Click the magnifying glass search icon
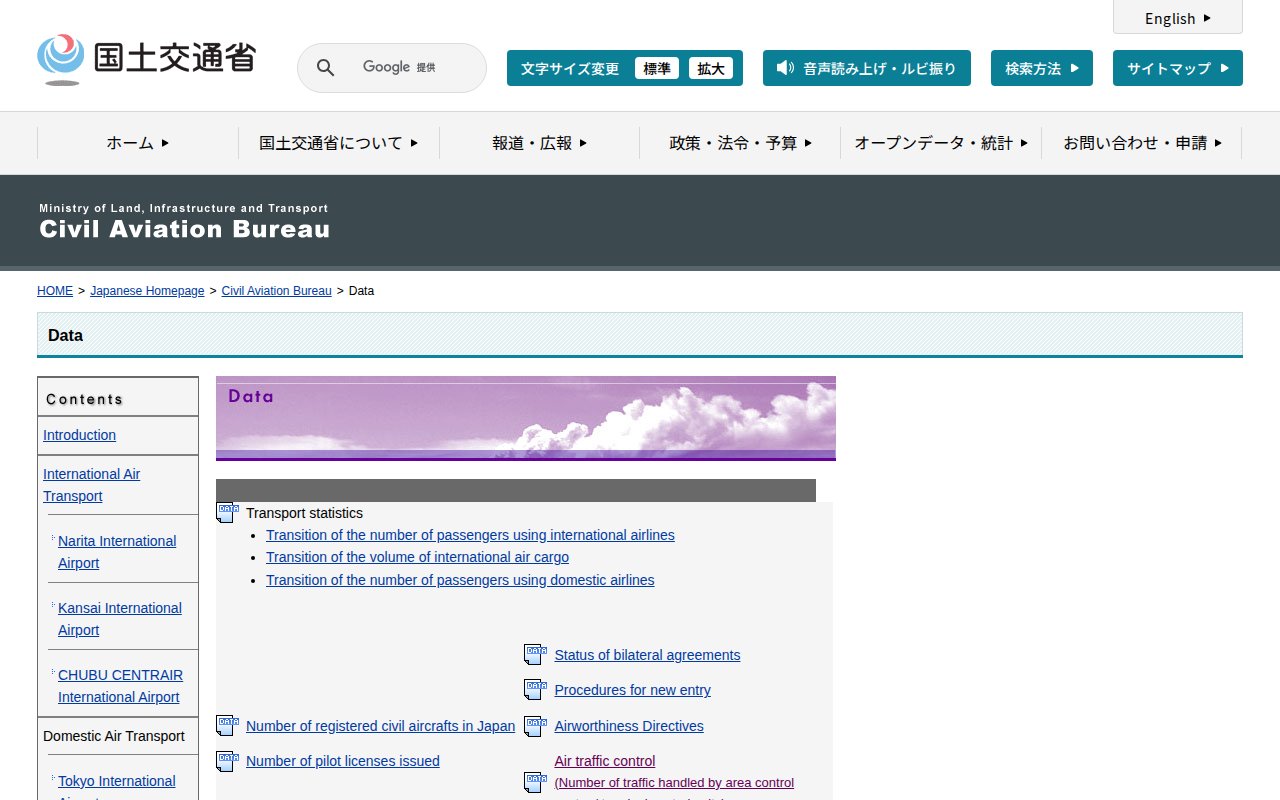 (x=325, y=68)
